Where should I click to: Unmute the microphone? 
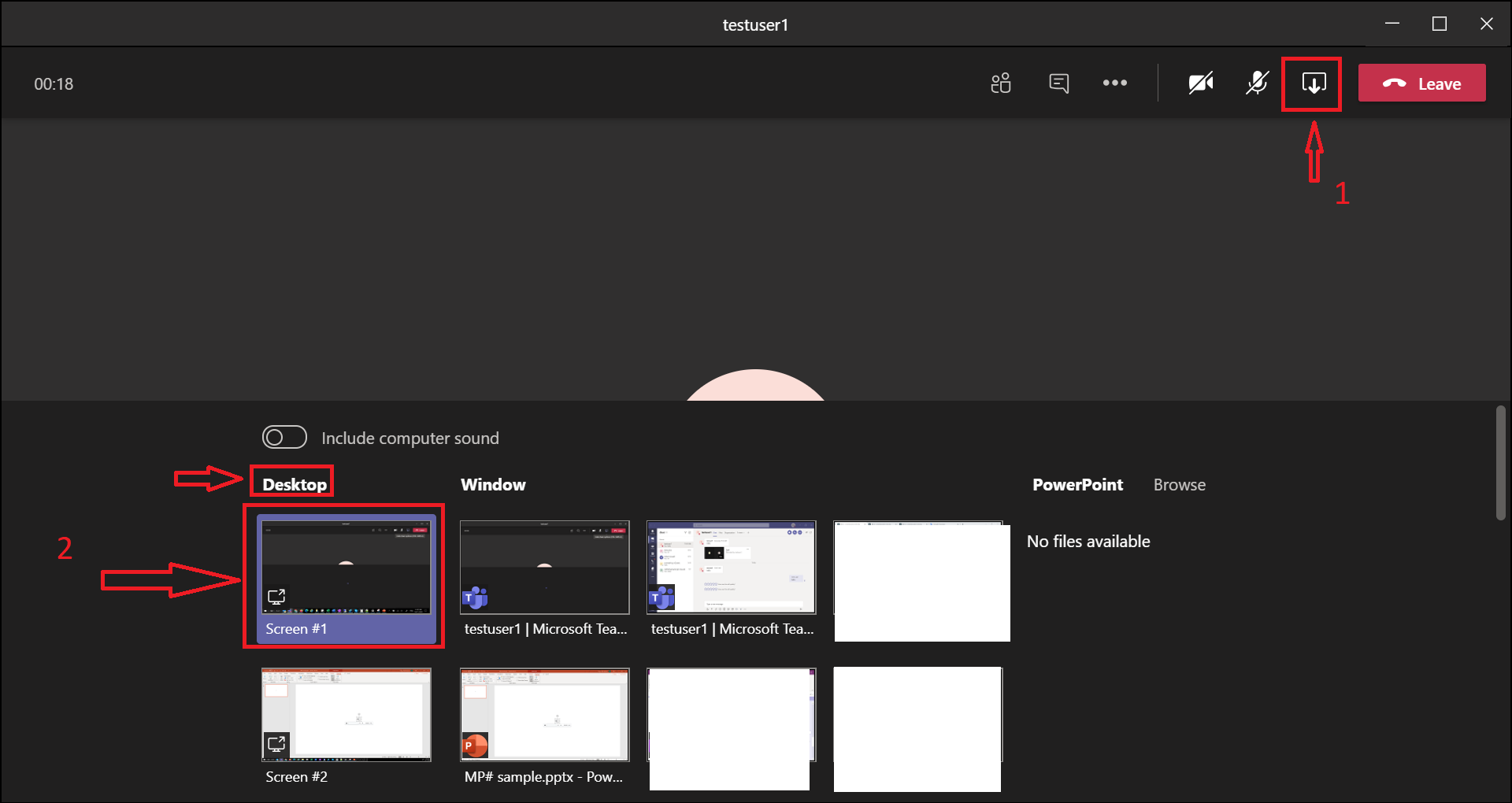[x=1258, y=83]
